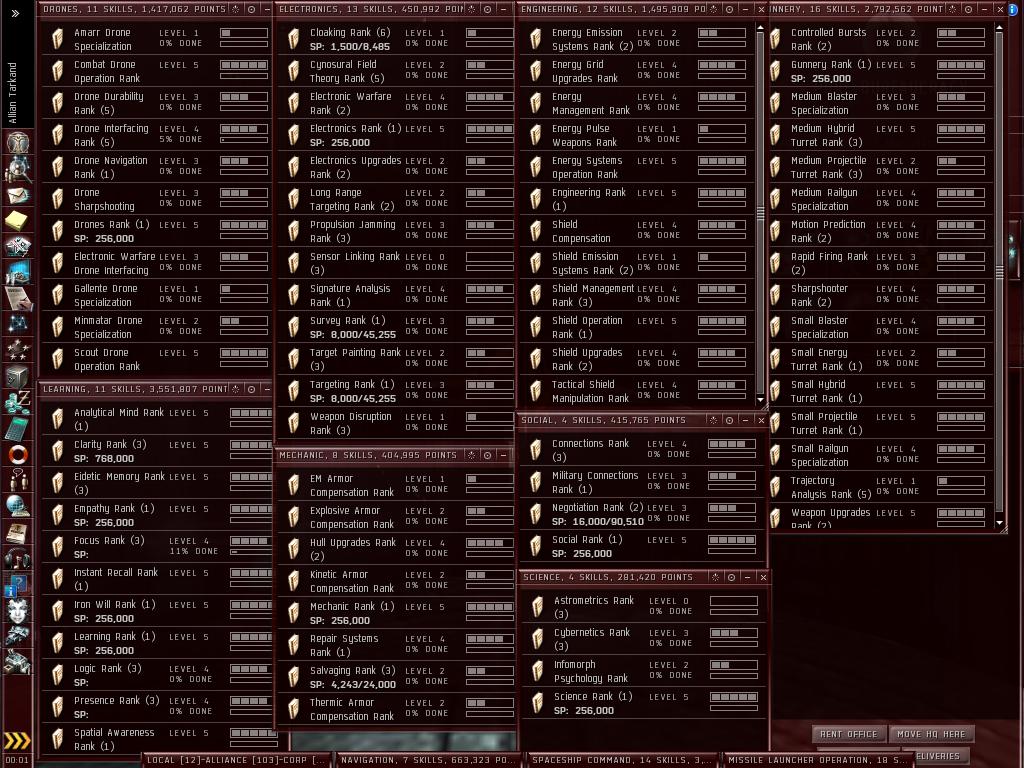Click Engineering list scroll-down arrow
The height and width of the screenshot is (768, 1024).
point(760,399)
